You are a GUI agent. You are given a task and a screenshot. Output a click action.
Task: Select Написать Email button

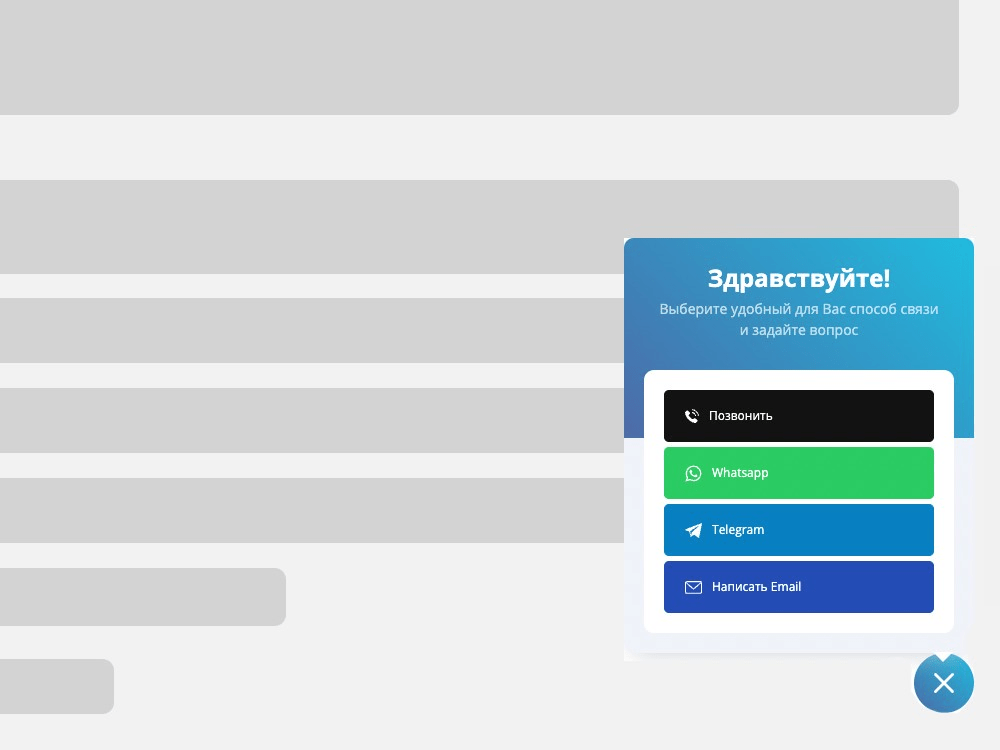coord(798,587)
